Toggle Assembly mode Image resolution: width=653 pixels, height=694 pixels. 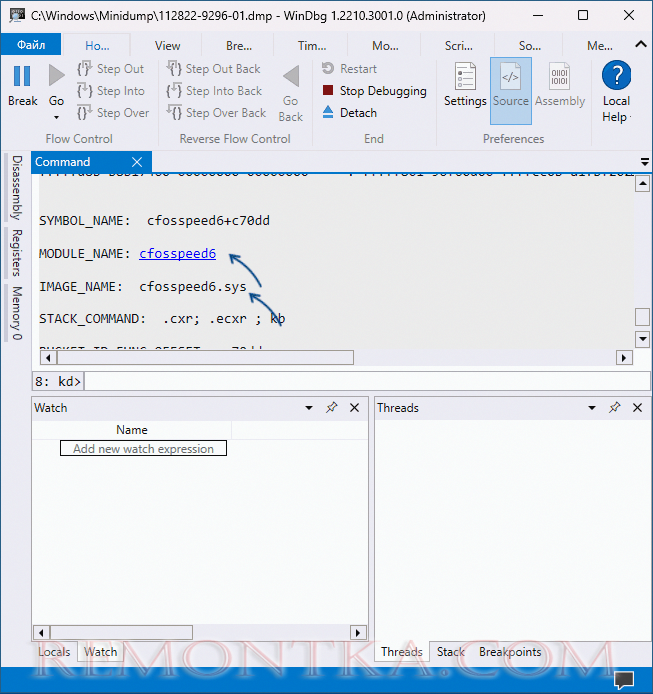click(x=560, y=85)
